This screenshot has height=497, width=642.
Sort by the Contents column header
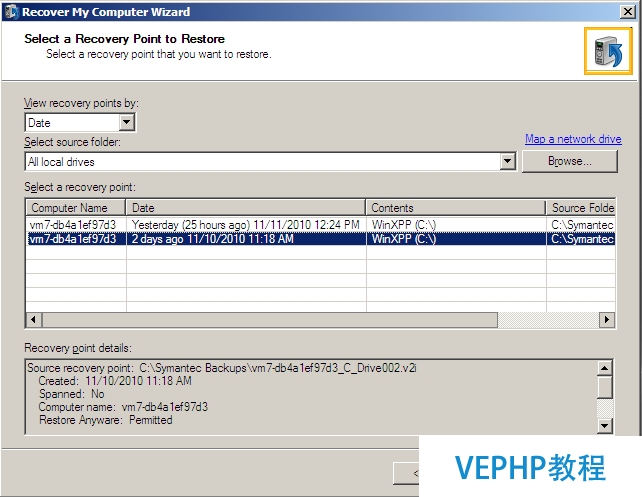pyautogui.click(x=456, y=208)
